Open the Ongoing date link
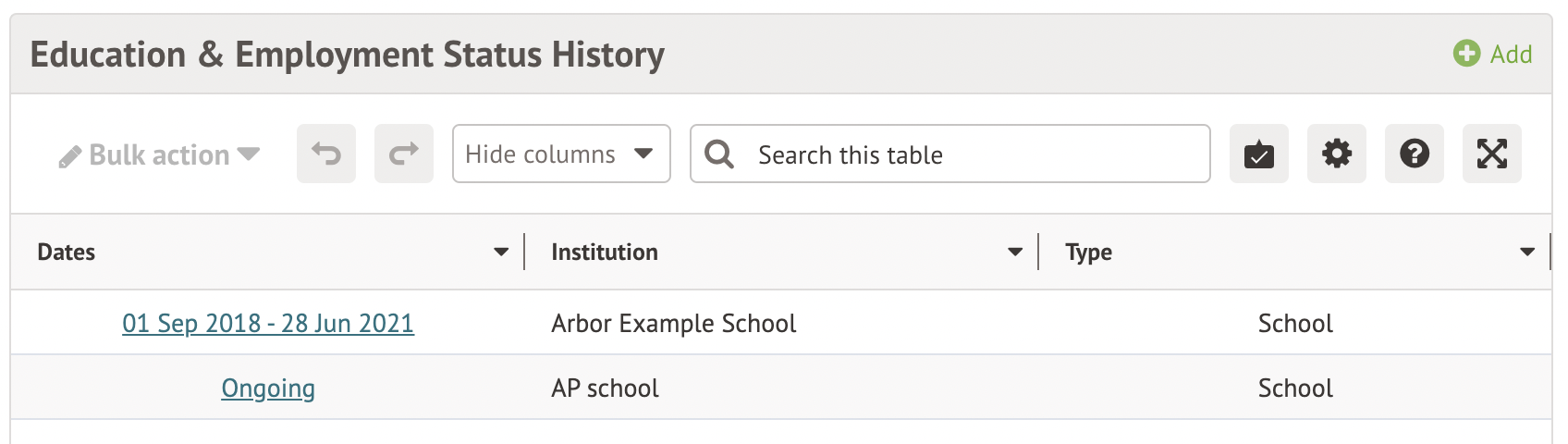Viewport: 1568px width, 444px height. 268,388
